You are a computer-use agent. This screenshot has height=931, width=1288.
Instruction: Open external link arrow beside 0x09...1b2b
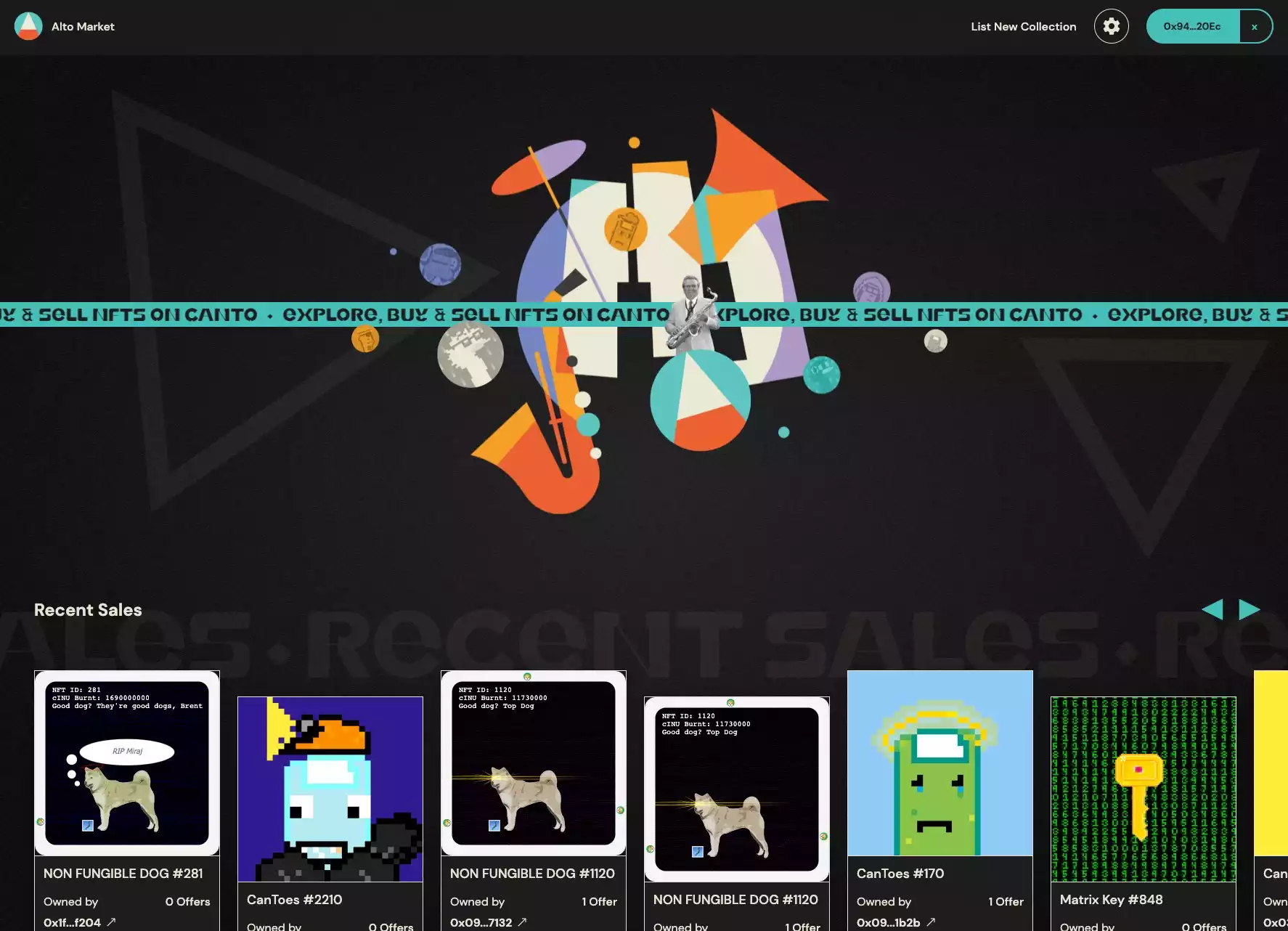click(x=930, y=922)
